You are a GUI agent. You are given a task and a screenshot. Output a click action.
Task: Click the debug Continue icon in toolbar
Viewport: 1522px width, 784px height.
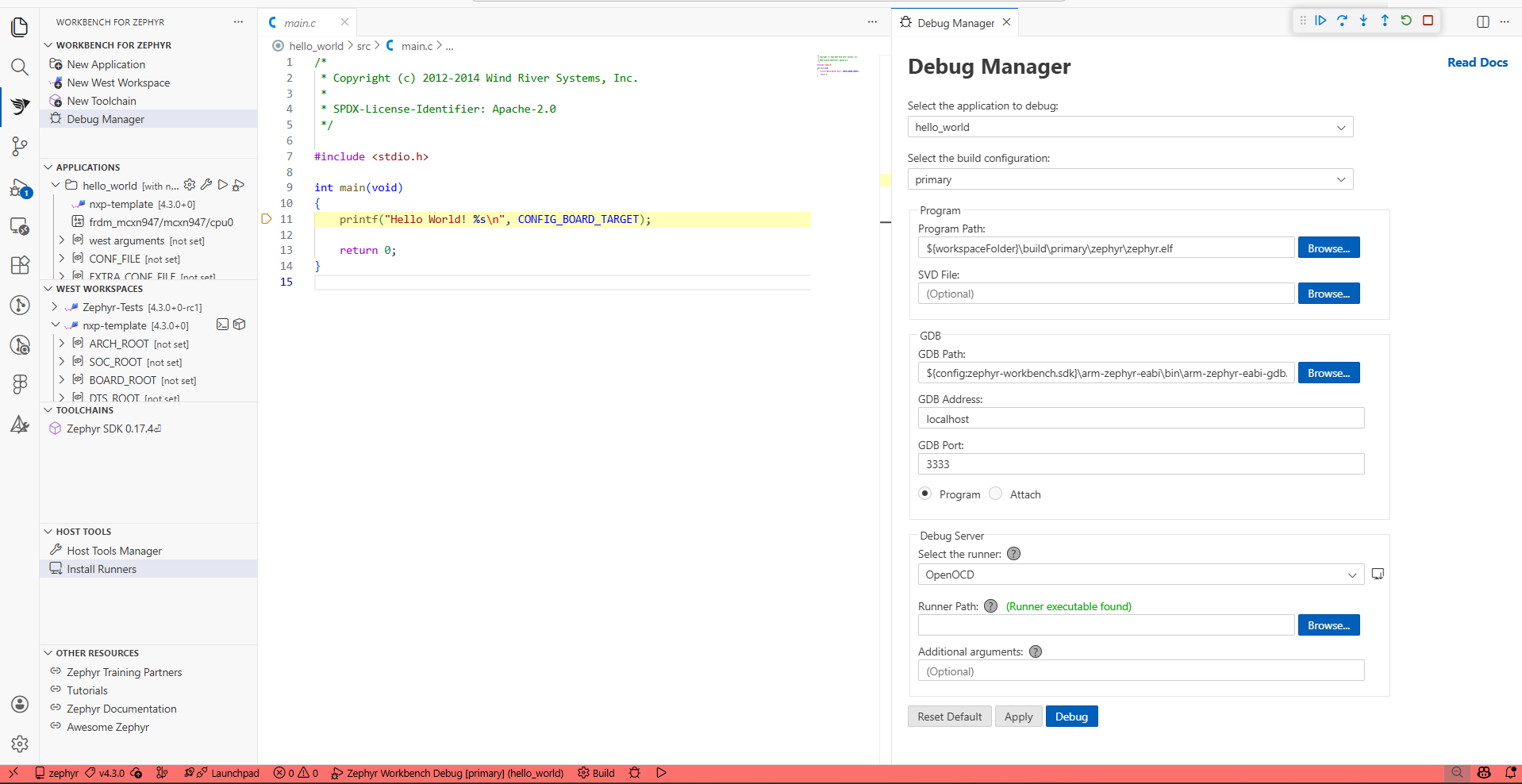click(x=1320, y=21)
